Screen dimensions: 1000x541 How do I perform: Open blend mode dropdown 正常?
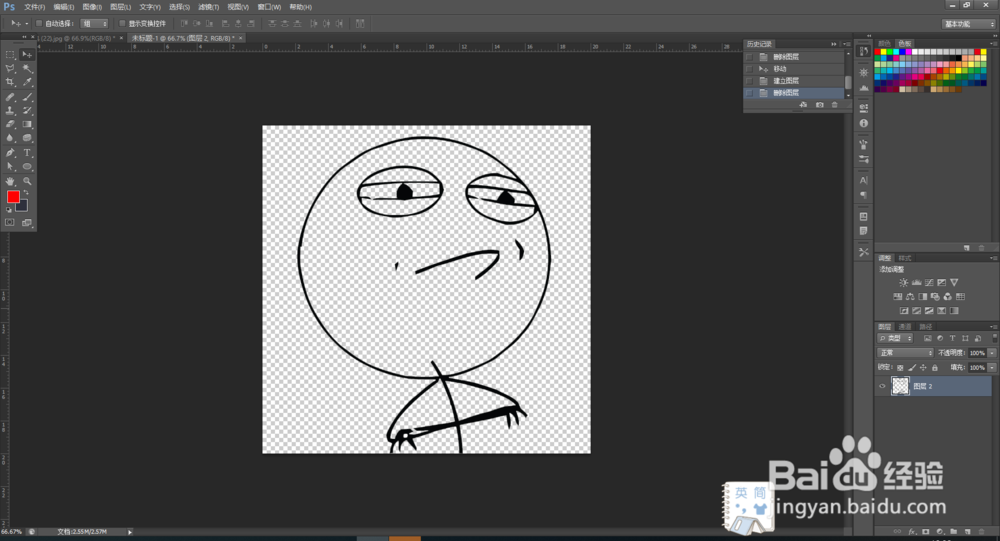click(x=906, y=353)
